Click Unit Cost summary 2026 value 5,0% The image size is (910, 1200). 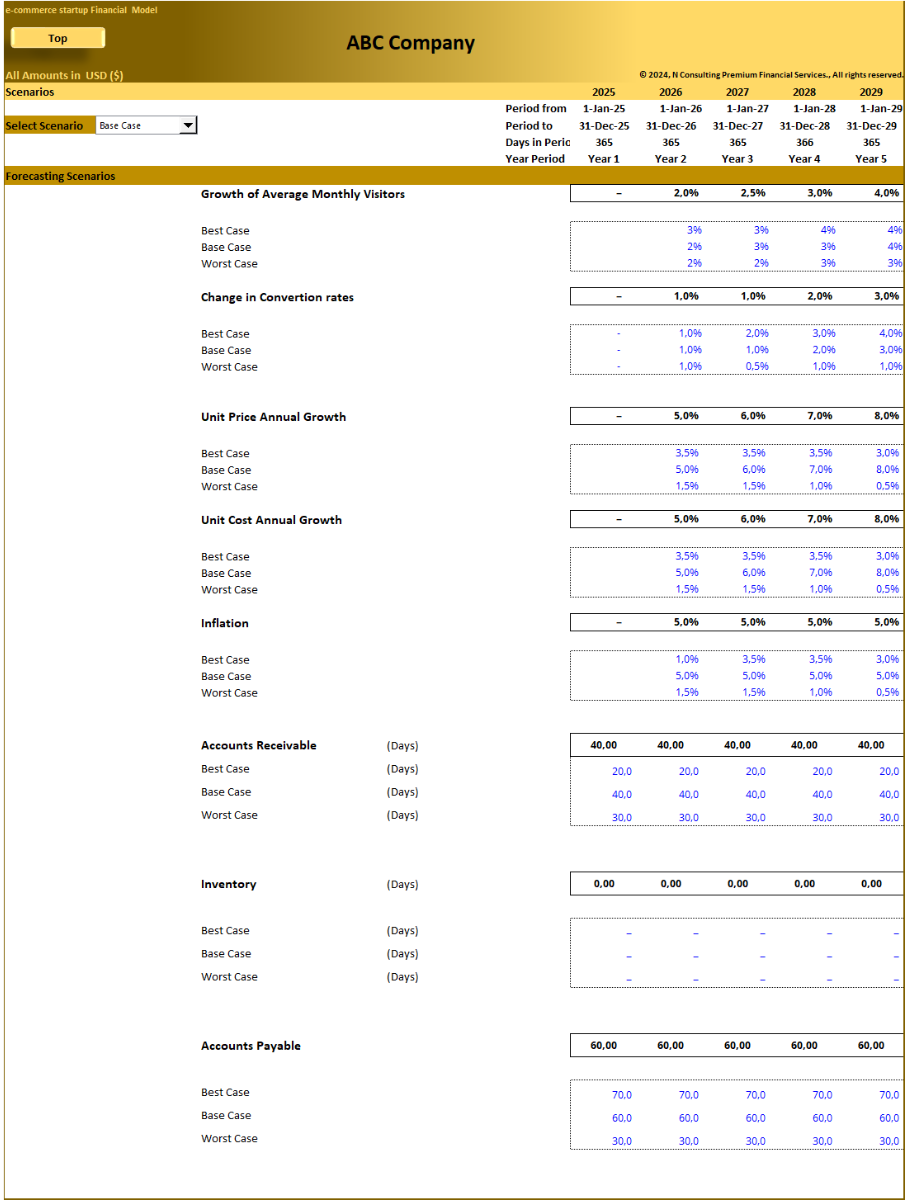[686, 520]
